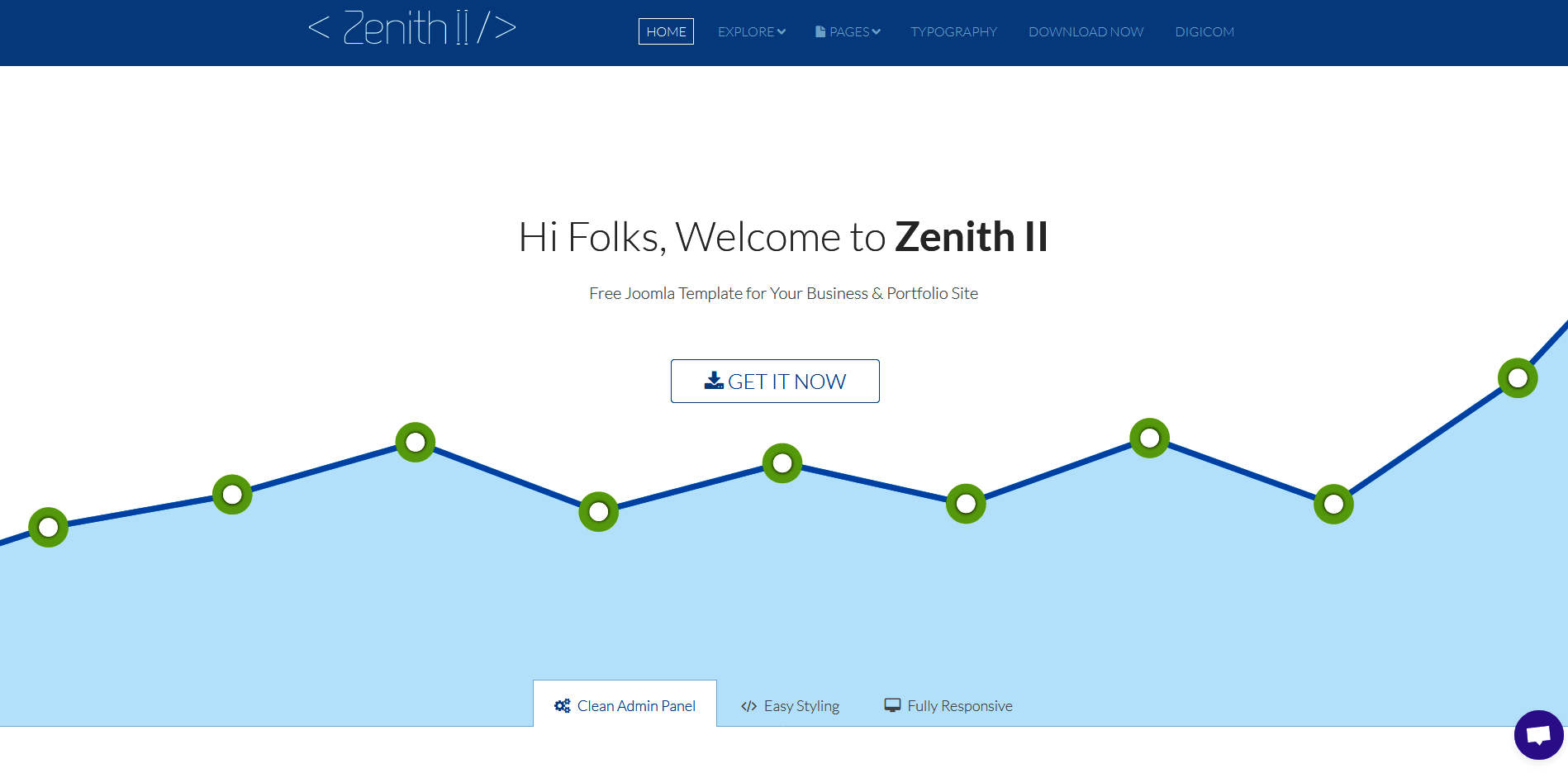Click the download icon in GET IT NOW
The height and width of the screenshot is (773, 1568).
714,381
